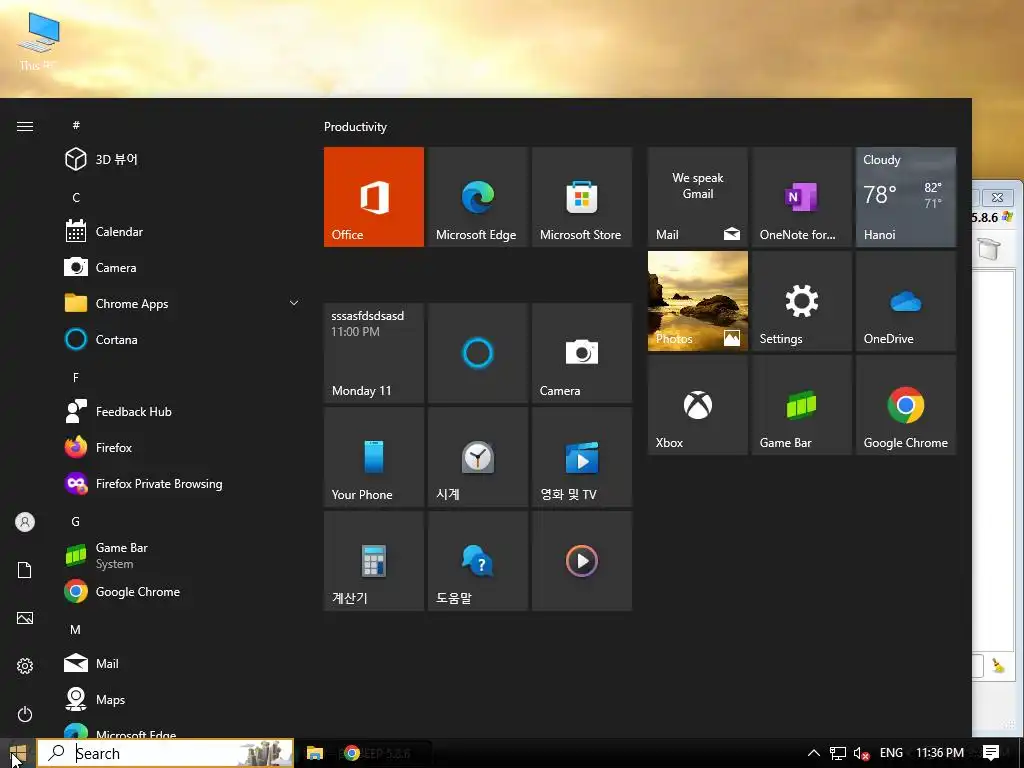The width and height of the screenshot is (1024, 768).
Task: Open OneNote tile
Action: [x=801, y=197]
